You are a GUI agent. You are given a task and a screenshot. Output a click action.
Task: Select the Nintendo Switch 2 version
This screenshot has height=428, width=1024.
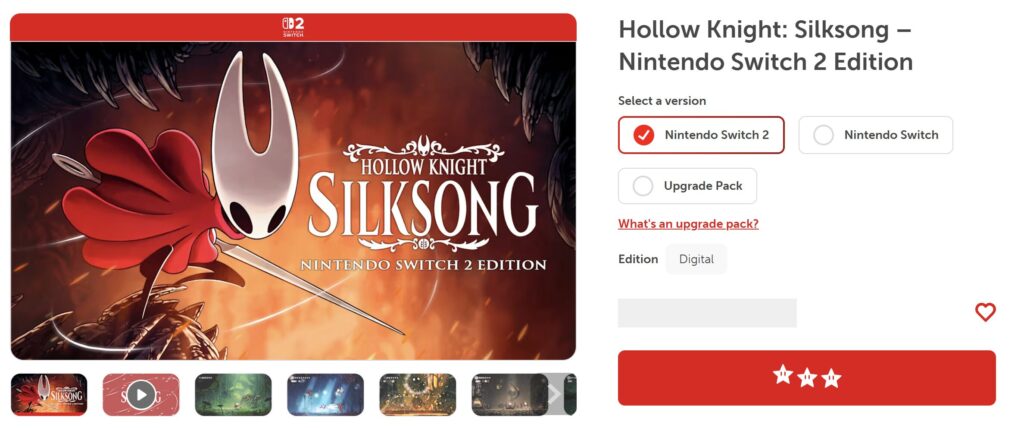tap(701, 135)
